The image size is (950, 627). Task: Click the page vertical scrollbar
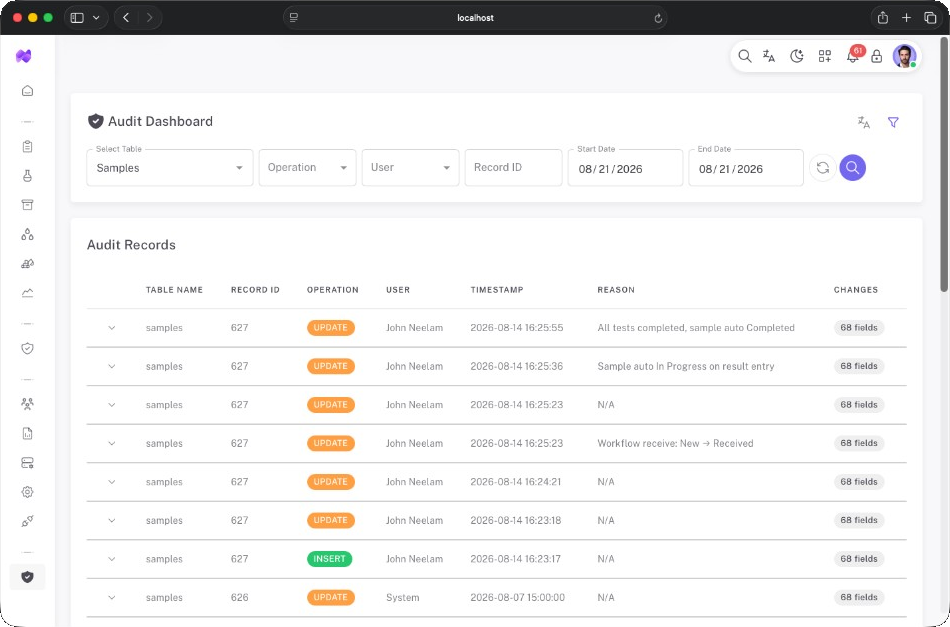click(x=944, y=164)
